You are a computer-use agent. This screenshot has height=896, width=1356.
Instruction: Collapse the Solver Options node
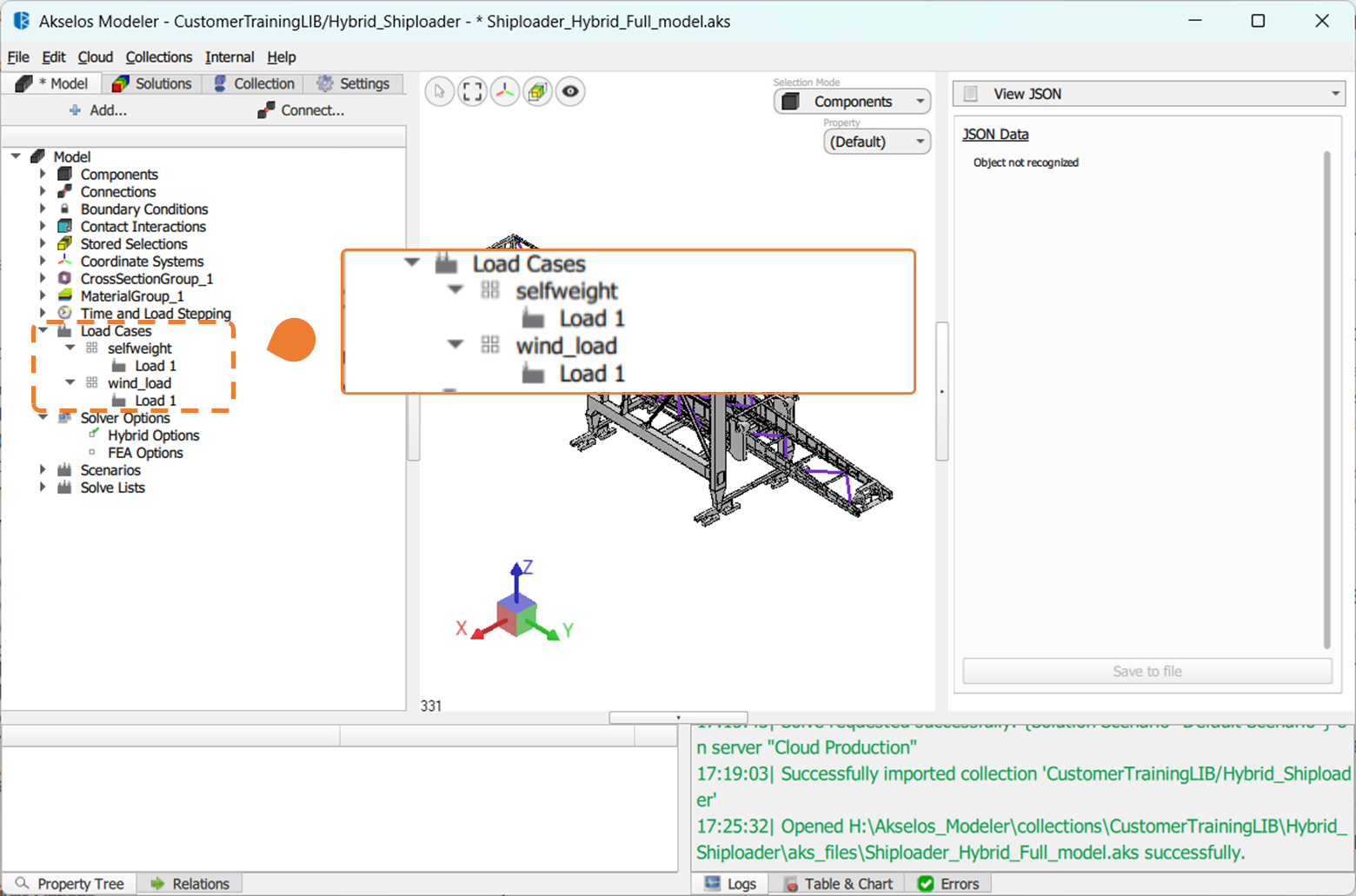tap(43, 417)
